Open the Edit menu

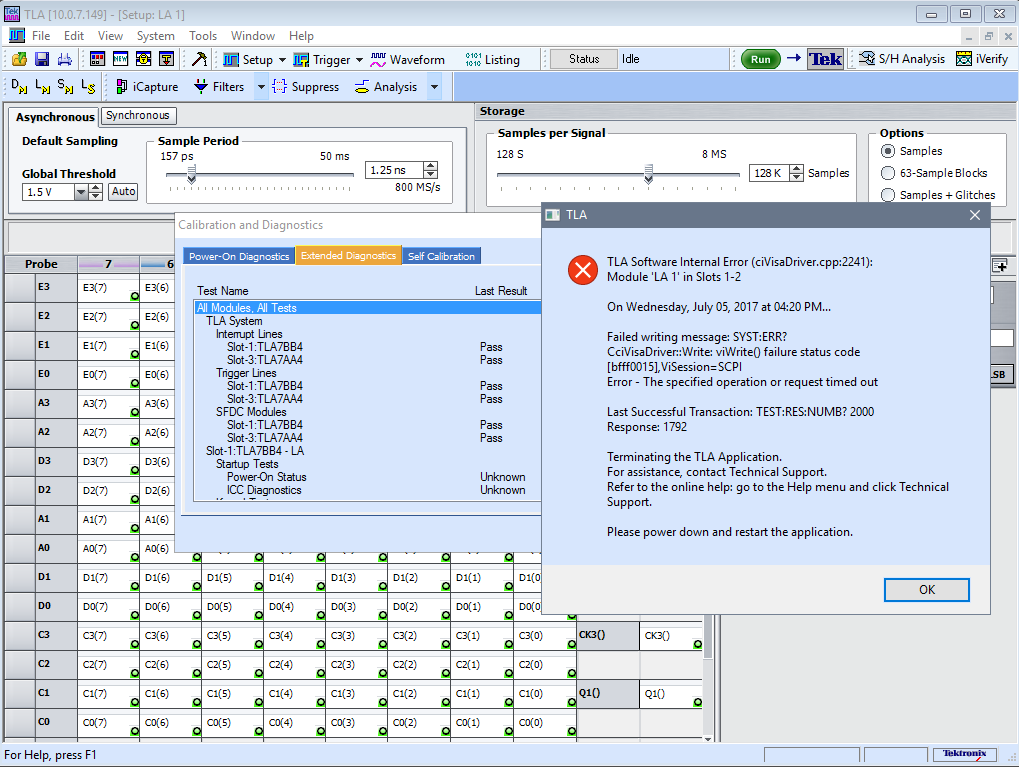(73, 36)
